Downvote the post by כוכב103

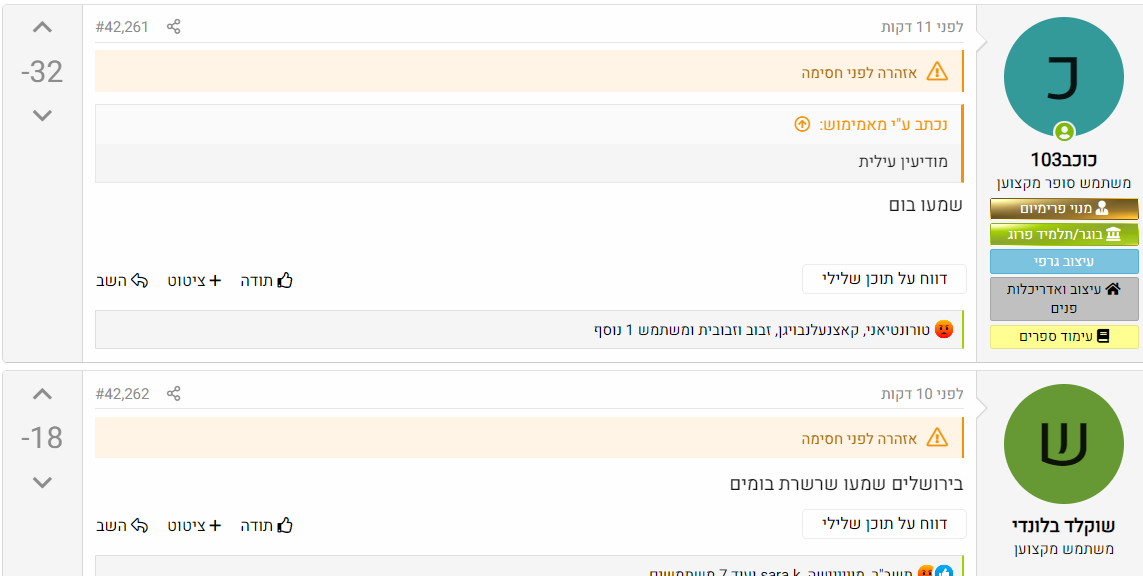click(x=42, y=116)
